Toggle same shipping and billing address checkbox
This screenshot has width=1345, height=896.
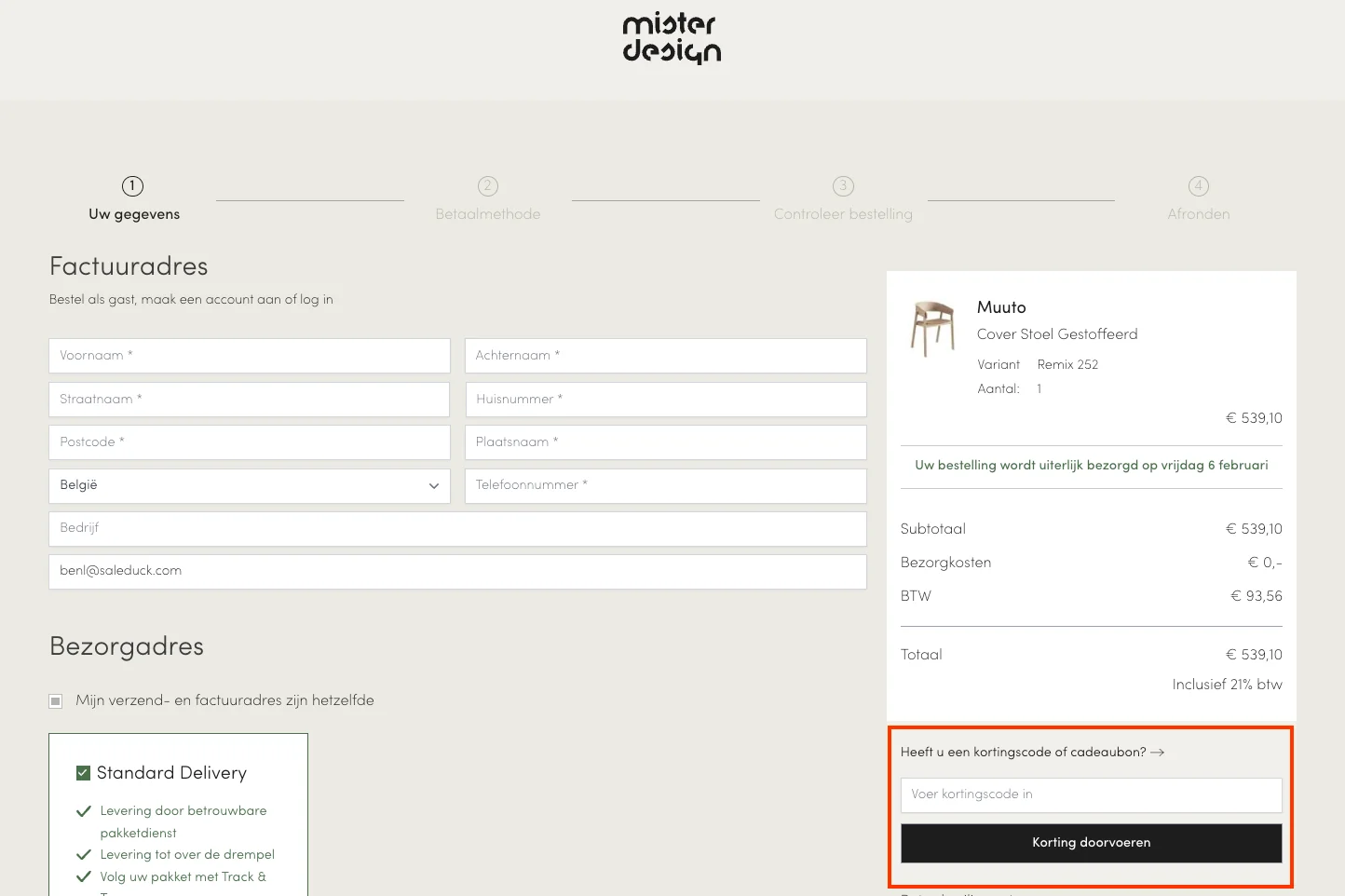[x=56, y=701]
